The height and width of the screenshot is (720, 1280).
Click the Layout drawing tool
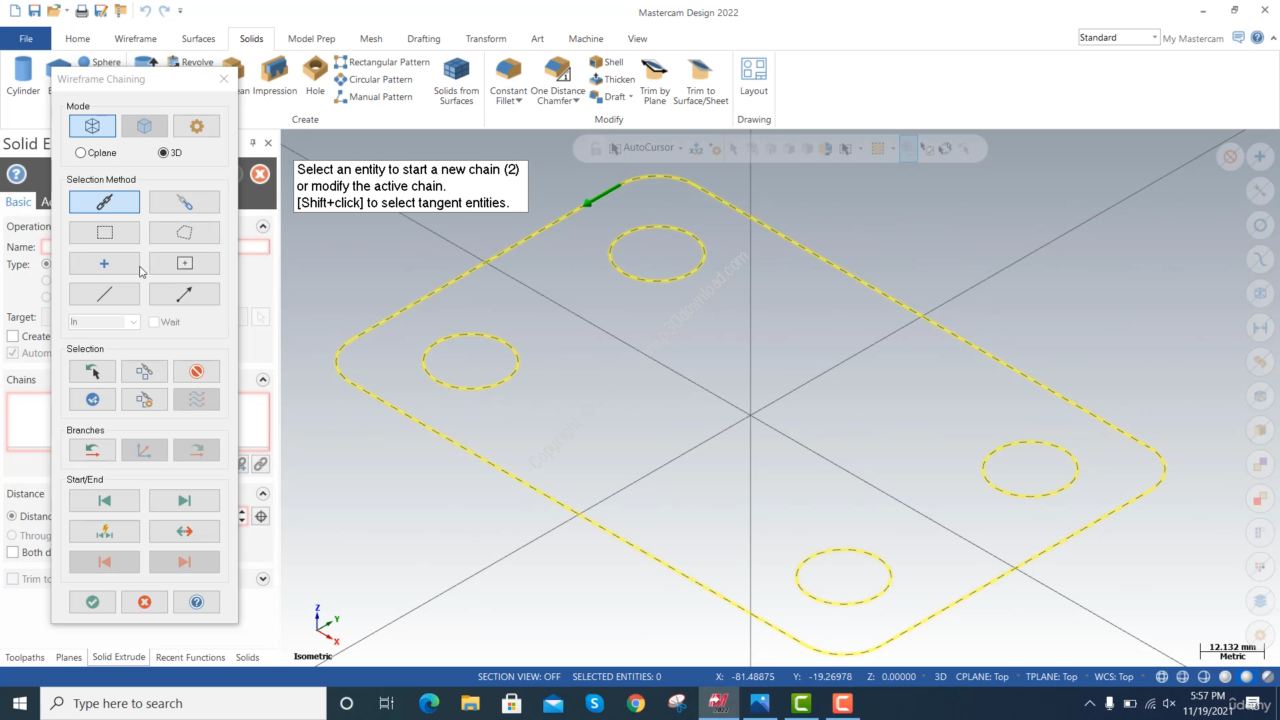754,76
